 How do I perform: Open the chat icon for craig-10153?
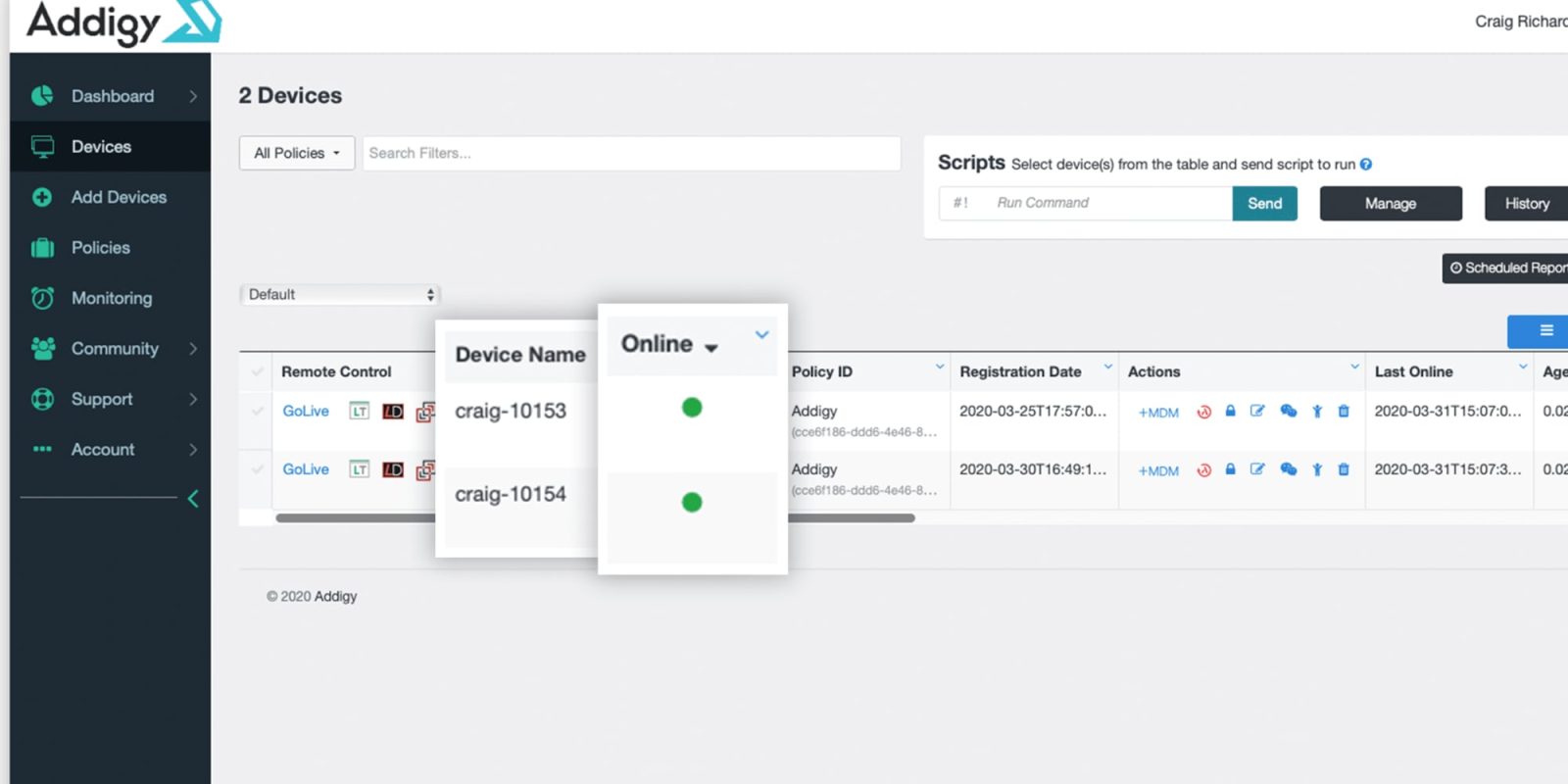click(1288, 412)
